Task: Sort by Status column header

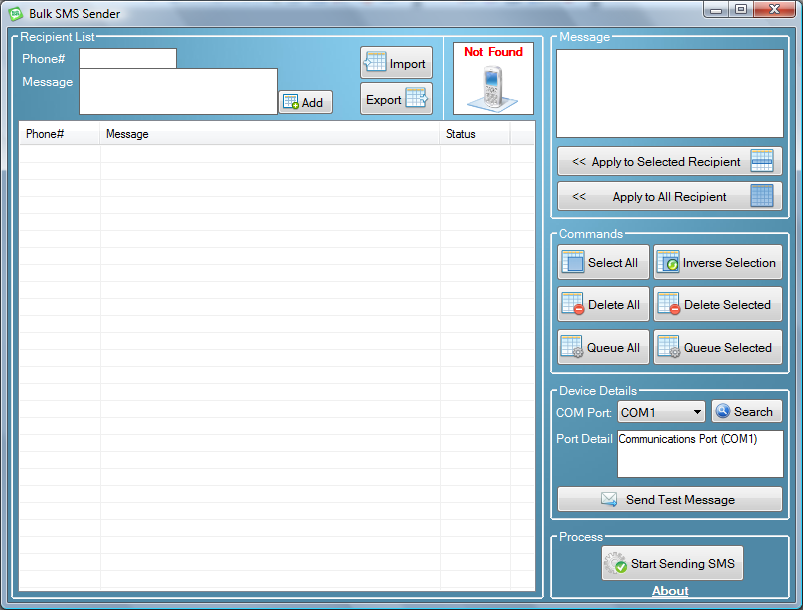Action: pyautogui.click(x=475, y=134)
